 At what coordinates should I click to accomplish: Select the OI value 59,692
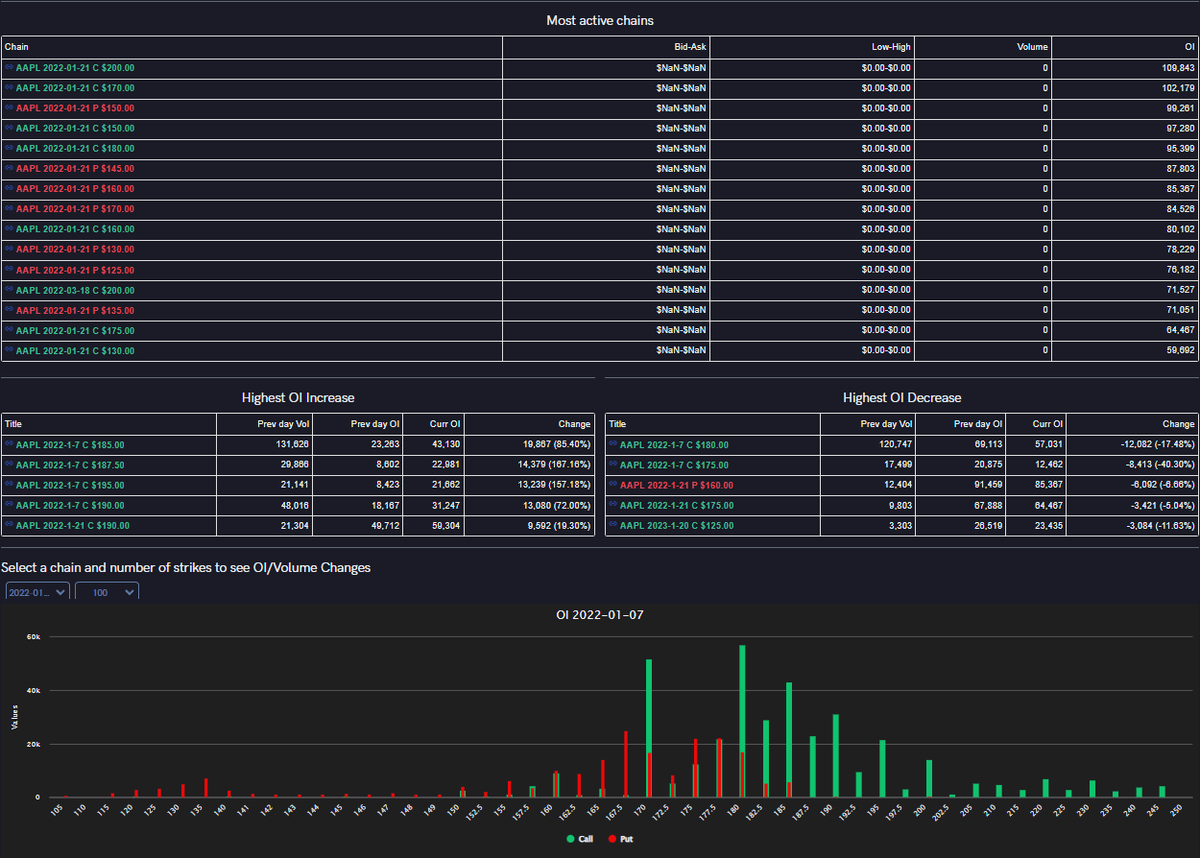(1179, 351)
